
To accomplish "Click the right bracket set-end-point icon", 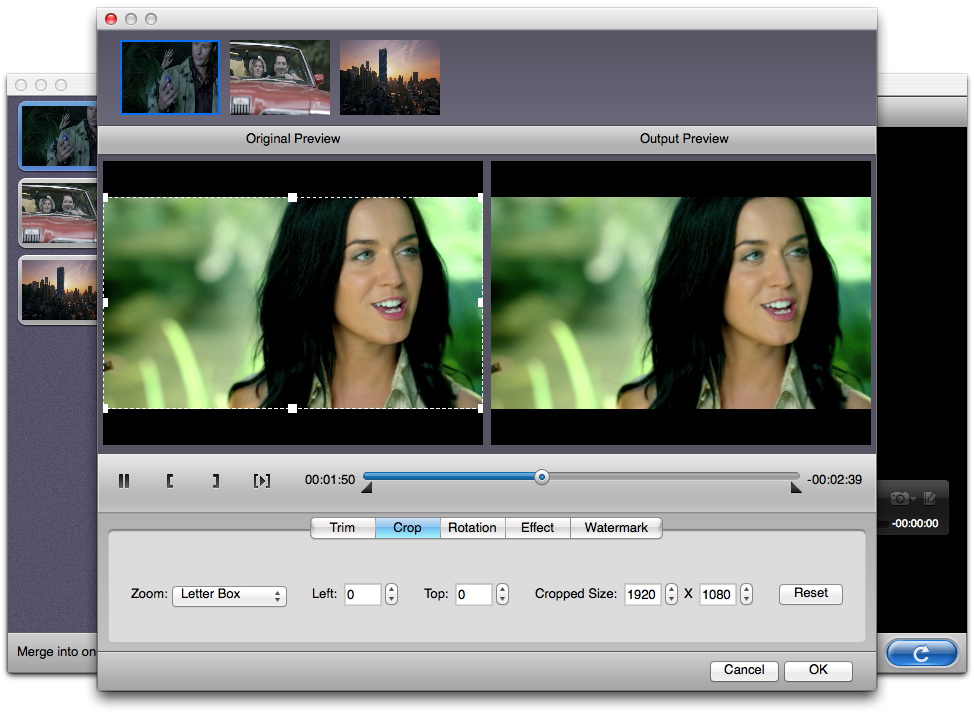I will pyautogui.click(x=216, y=480).
